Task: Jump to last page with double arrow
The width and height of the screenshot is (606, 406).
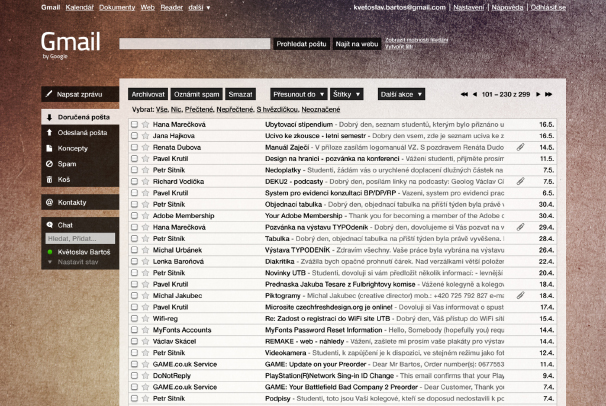Action: pos(549,94)
